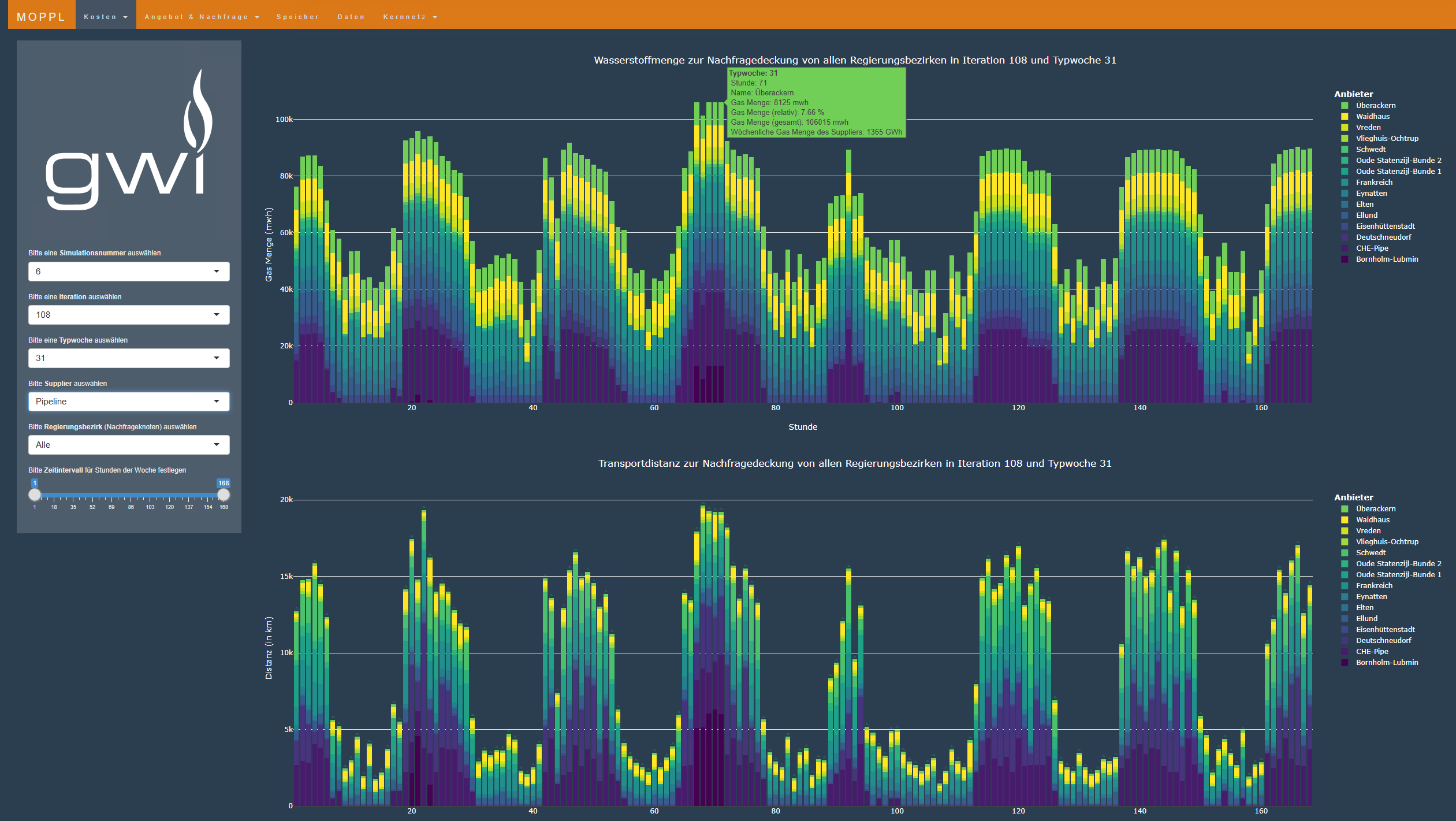Viewport: 1456px width, 821px height.
Task: Open the Daten navigation link
Action: [x=351, y=17]
